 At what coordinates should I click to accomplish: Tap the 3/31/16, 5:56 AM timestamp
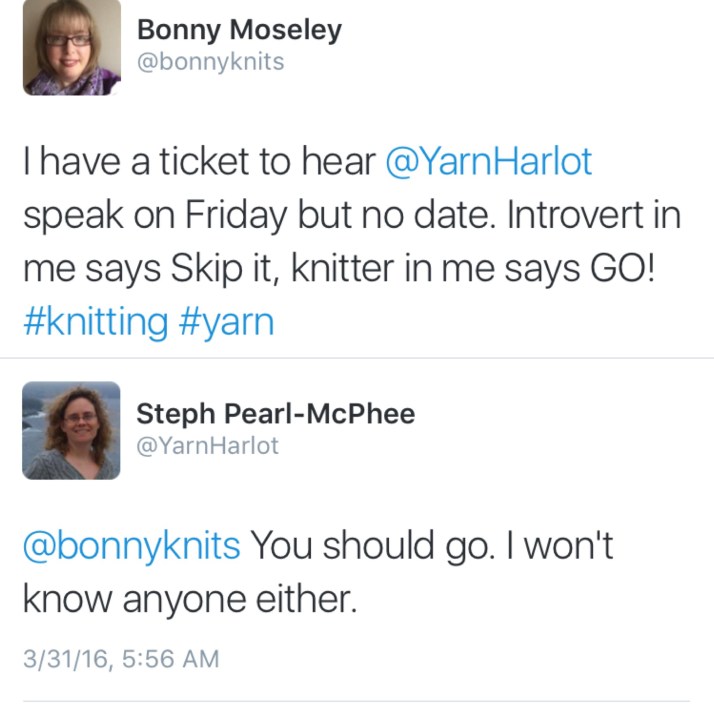pos(120,659)
